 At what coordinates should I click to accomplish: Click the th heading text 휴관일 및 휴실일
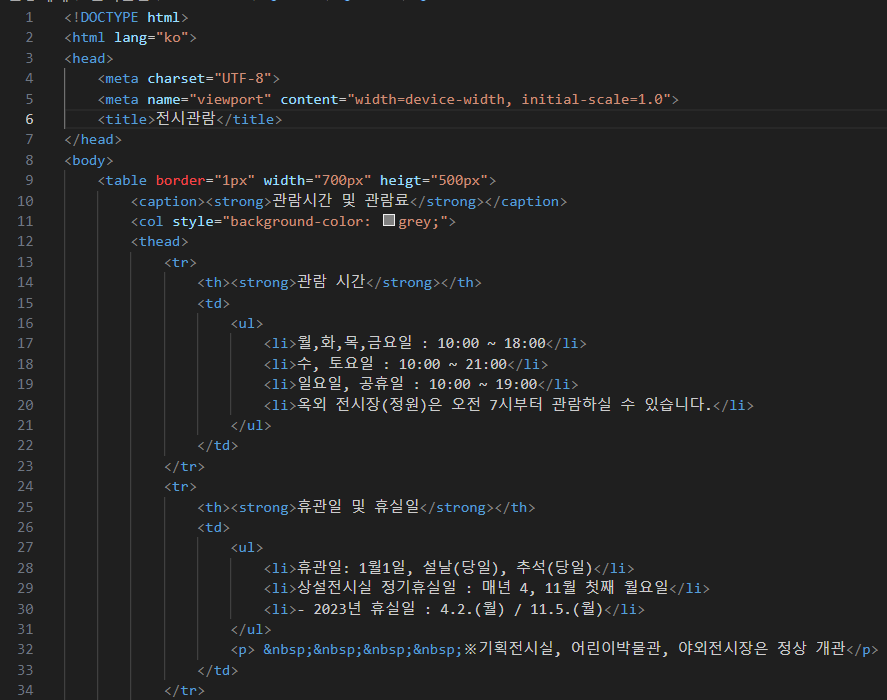pyautogui.click(x=358, y=506)
